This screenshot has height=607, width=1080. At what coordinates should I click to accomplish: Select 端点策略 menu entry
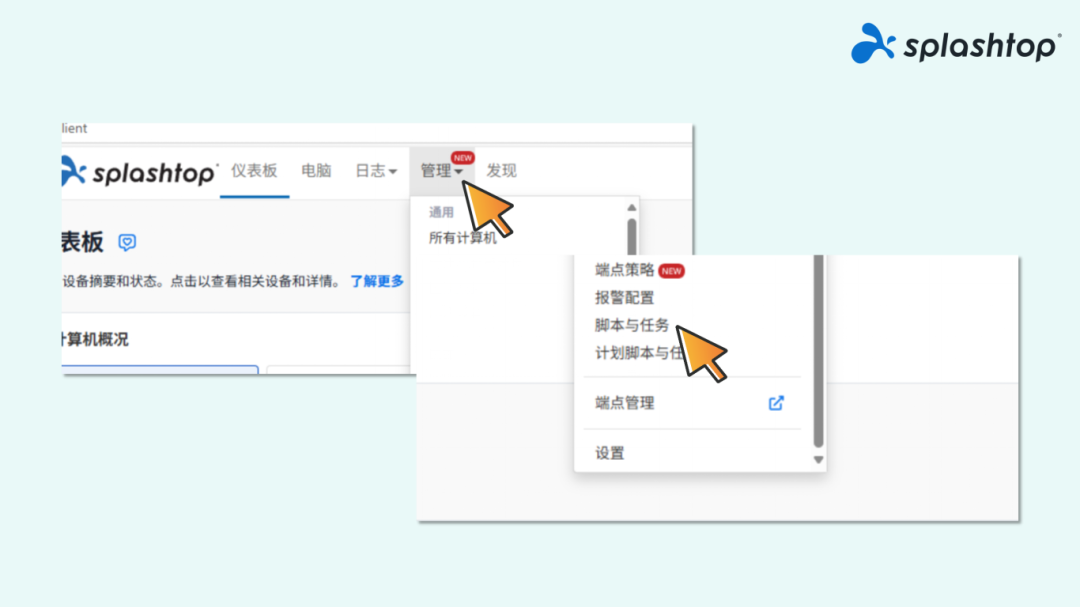click(x=625, y=270)
